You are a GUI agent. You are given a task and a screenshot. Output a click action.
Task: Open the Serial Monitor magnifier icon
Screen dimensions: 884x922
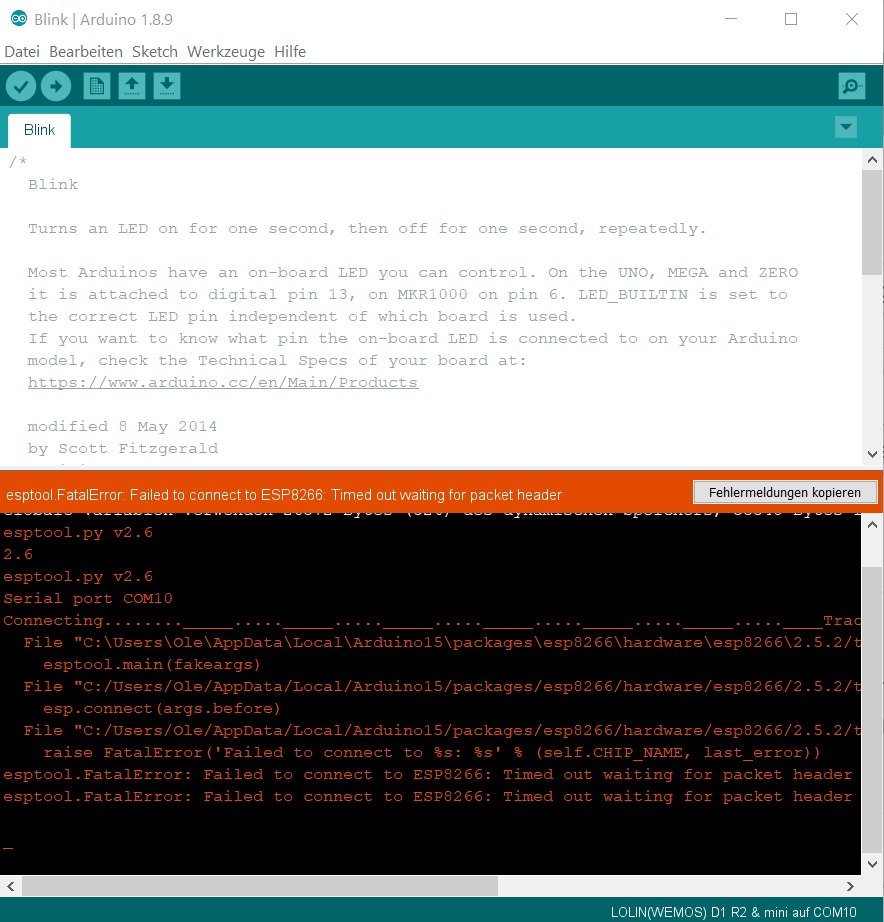[852, 86]
